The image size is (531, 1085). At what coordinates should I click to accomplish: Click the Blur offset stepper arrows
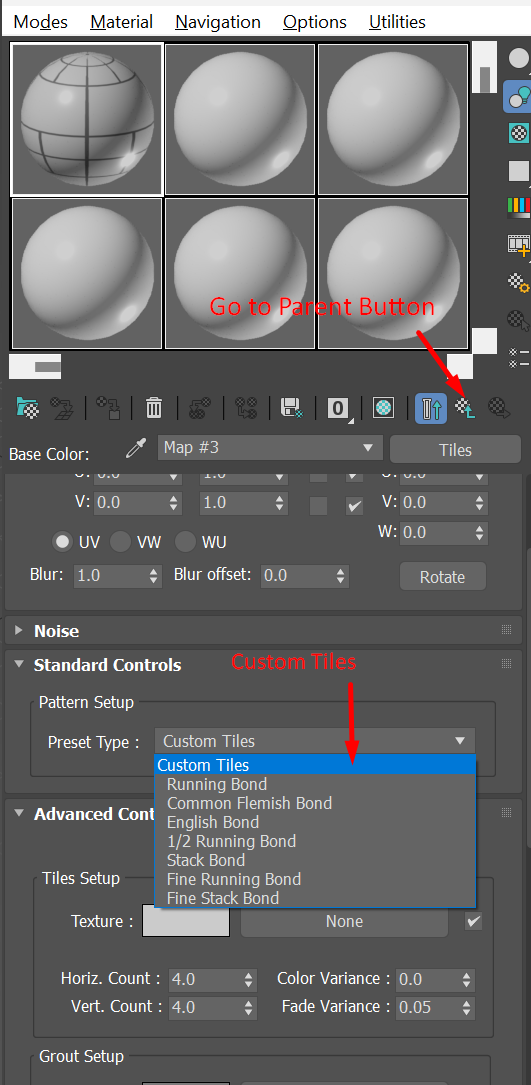(x=341, y=576)
